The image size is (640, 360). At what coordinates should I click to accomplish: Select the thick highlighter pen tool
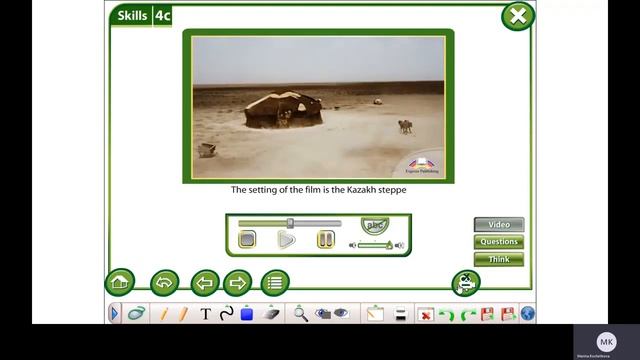(183, 313)
